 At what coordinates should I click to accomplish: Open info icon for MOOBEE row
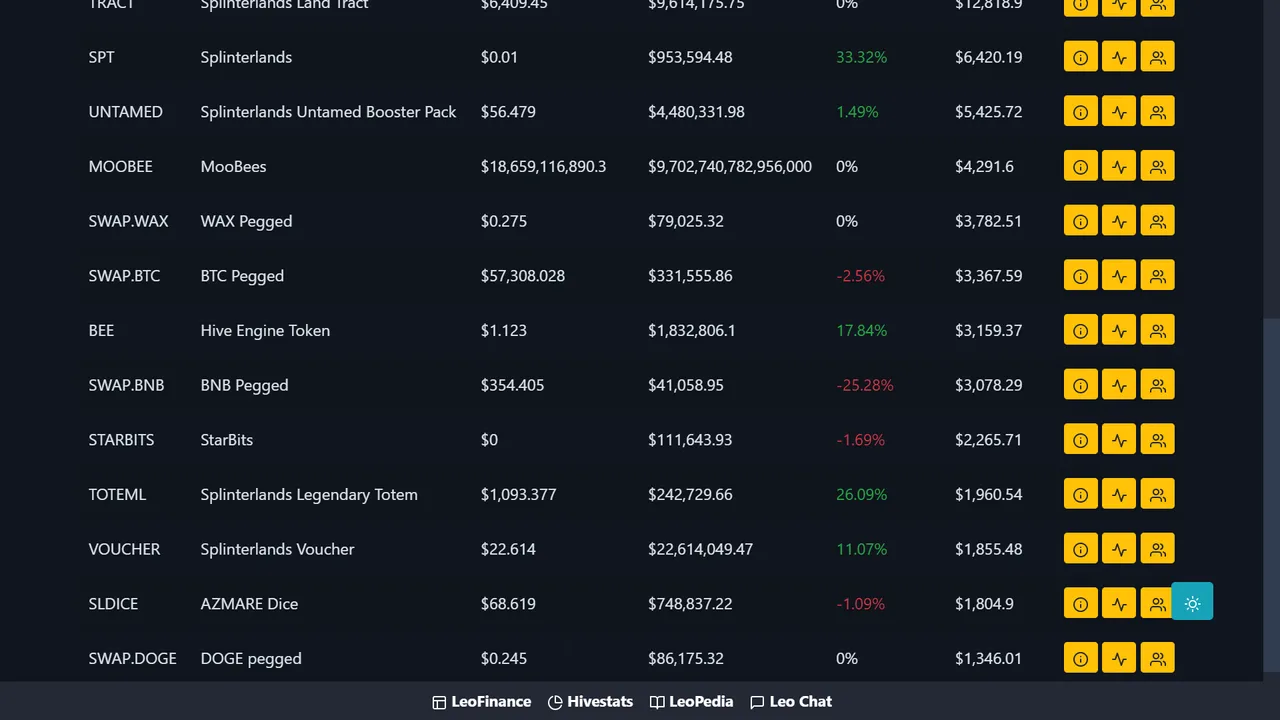click(1080, 167)
